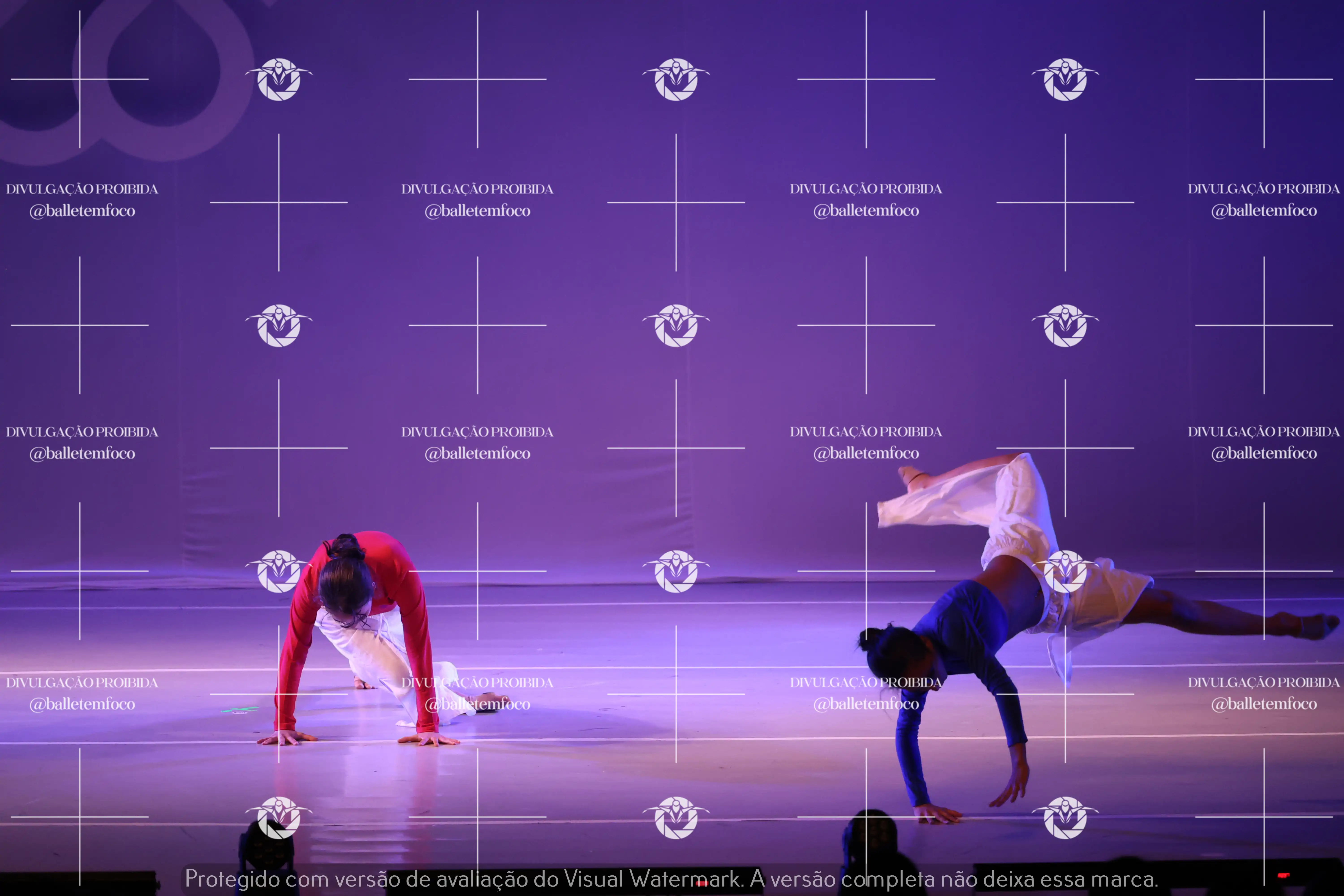Click the 'Protegido' word in the bottom banner
The image size is (1344, 896).
point(232,879)
